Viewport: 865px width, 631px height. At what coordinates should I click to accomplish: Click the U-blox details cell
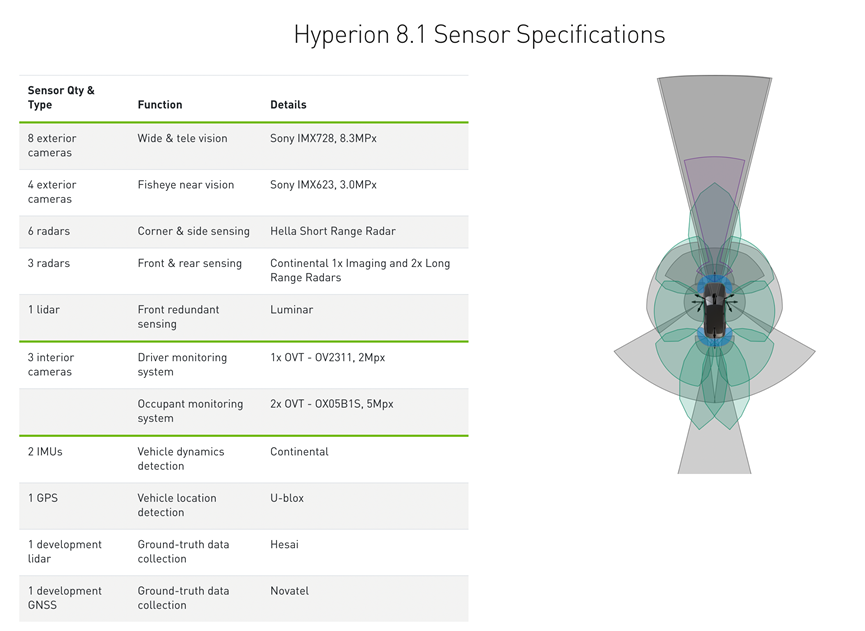[x=287, y=498]
